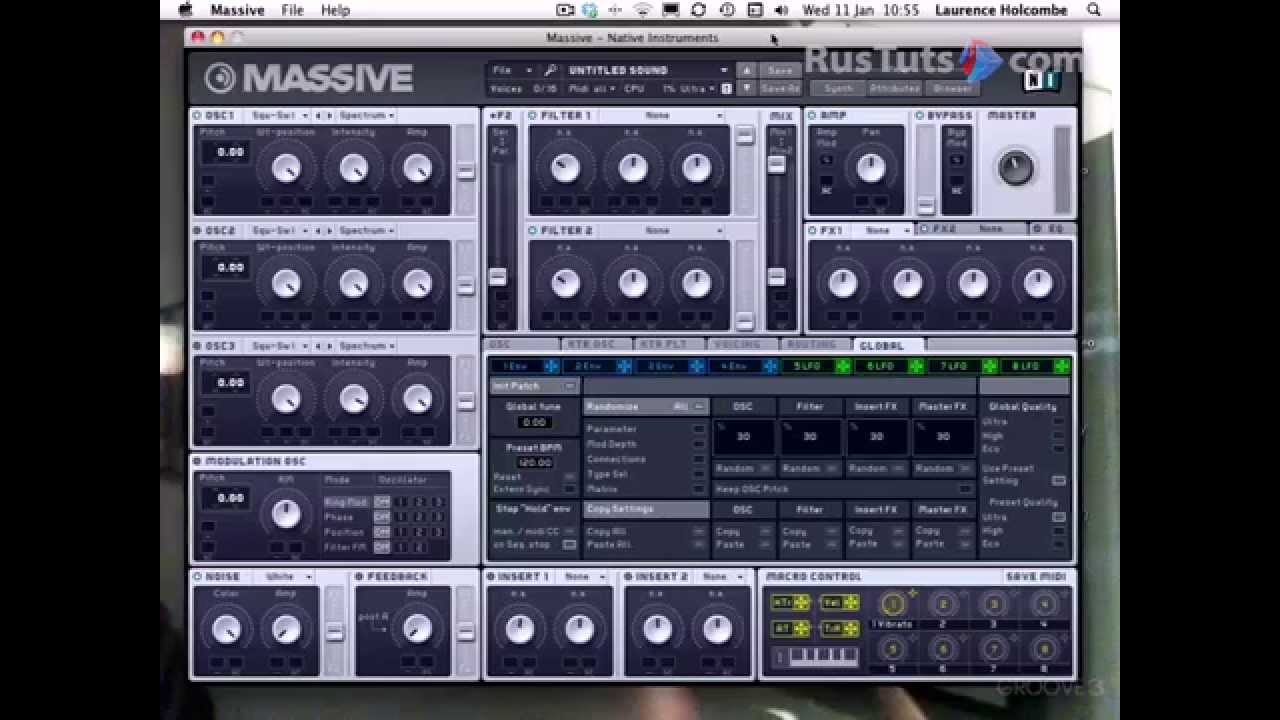This screenshot has height=720, width=1280.
Task: Click the 4 Env modulation cross handle
Action: [x=770, y=367]
